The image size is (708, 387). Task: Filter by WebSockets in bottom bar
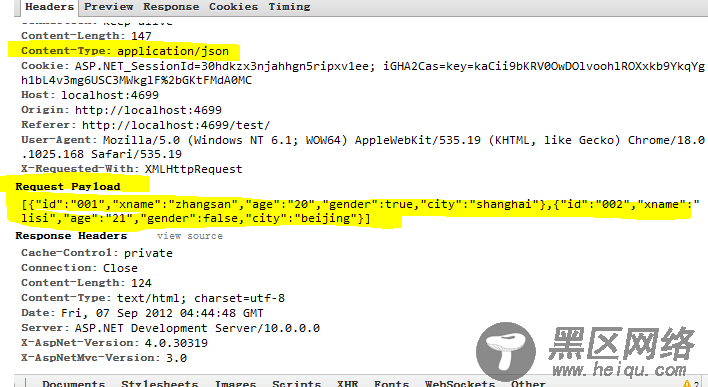pyautogui.click(x=460, y=383)
